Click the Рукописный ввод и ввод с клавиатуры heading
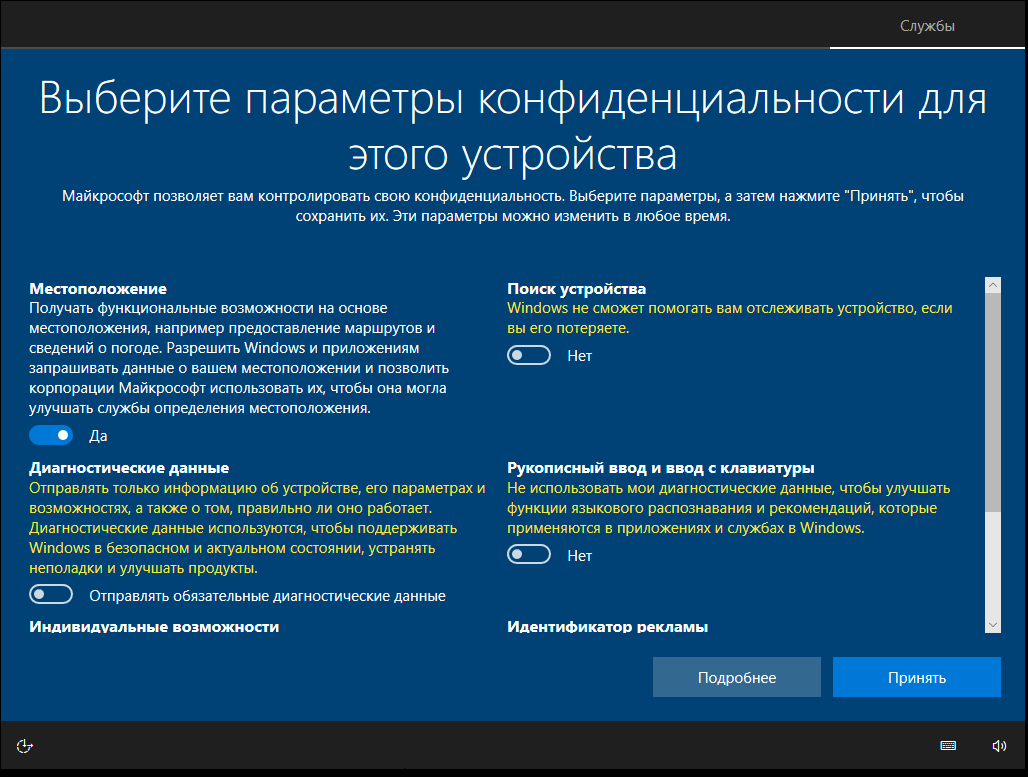 pos(661,468)
